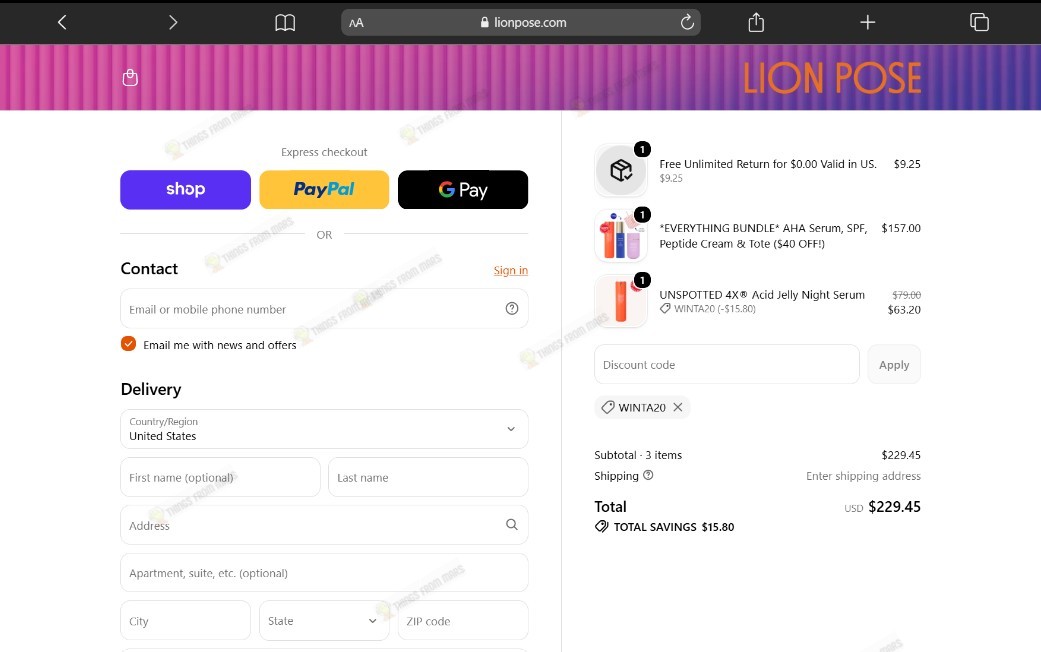
Task: Click the LION POSE logo
Action: click(832, 78)
